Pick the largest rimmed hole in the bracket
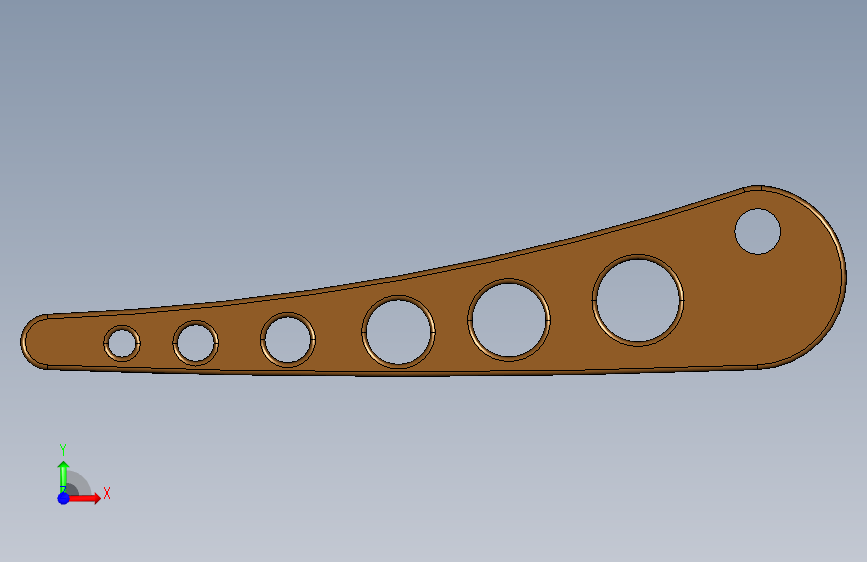This screenshot has width=867, height=562. coord(638,300)
